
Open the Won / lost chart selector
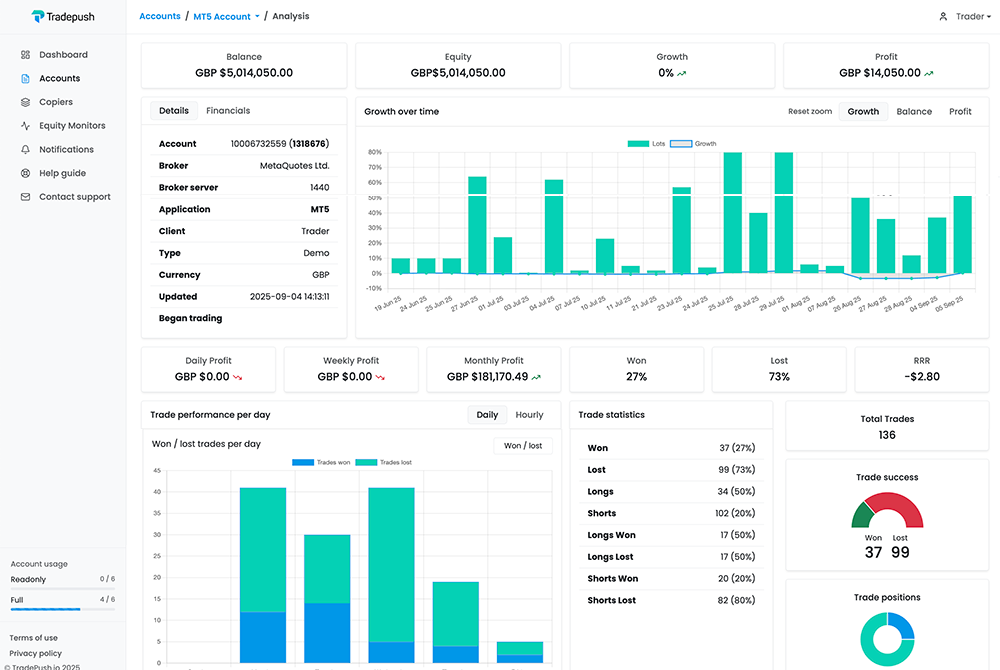(523, 445)
